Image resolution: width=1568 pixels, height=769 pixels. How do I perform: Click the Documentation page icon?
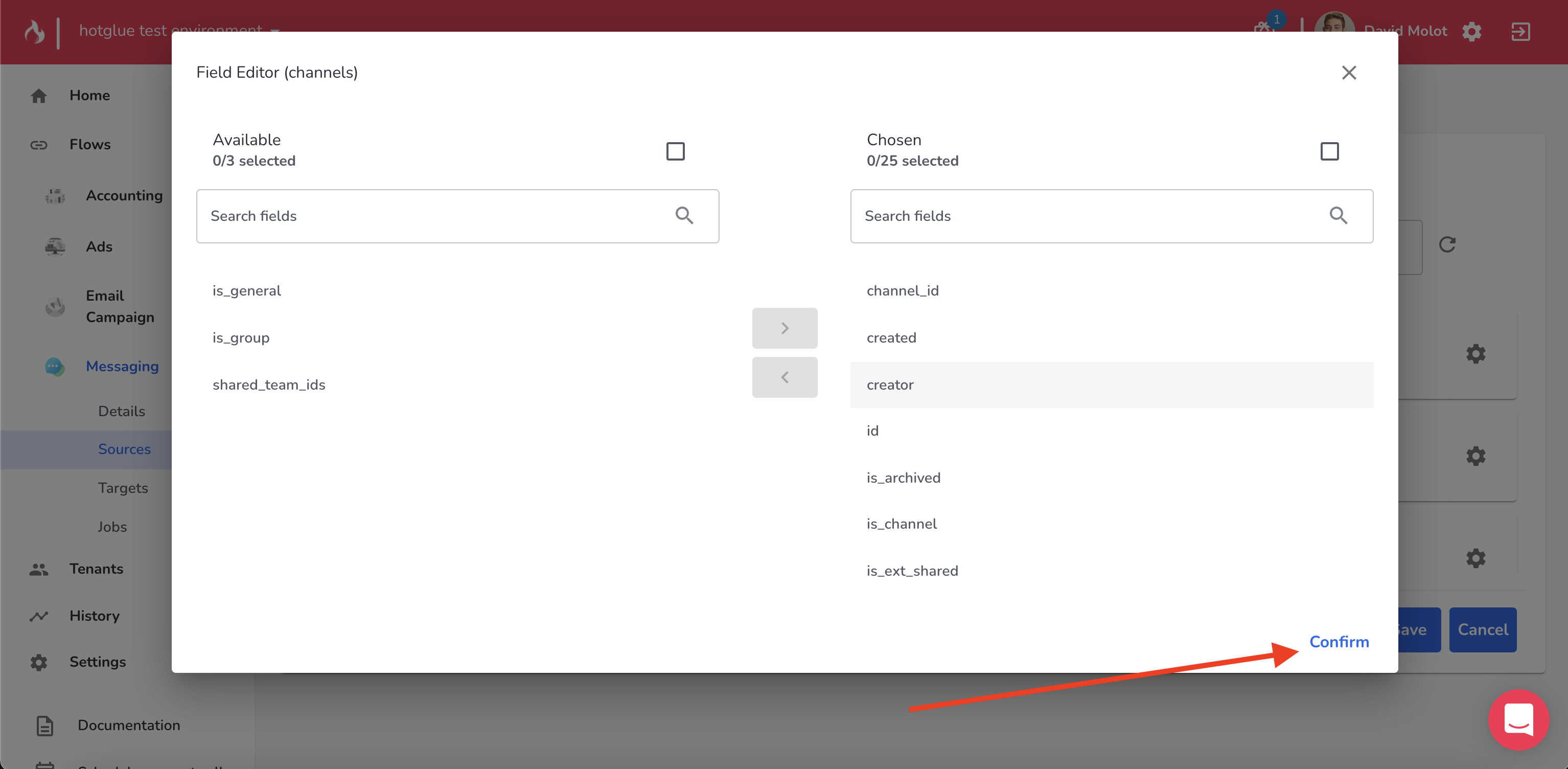coord(45,725)
